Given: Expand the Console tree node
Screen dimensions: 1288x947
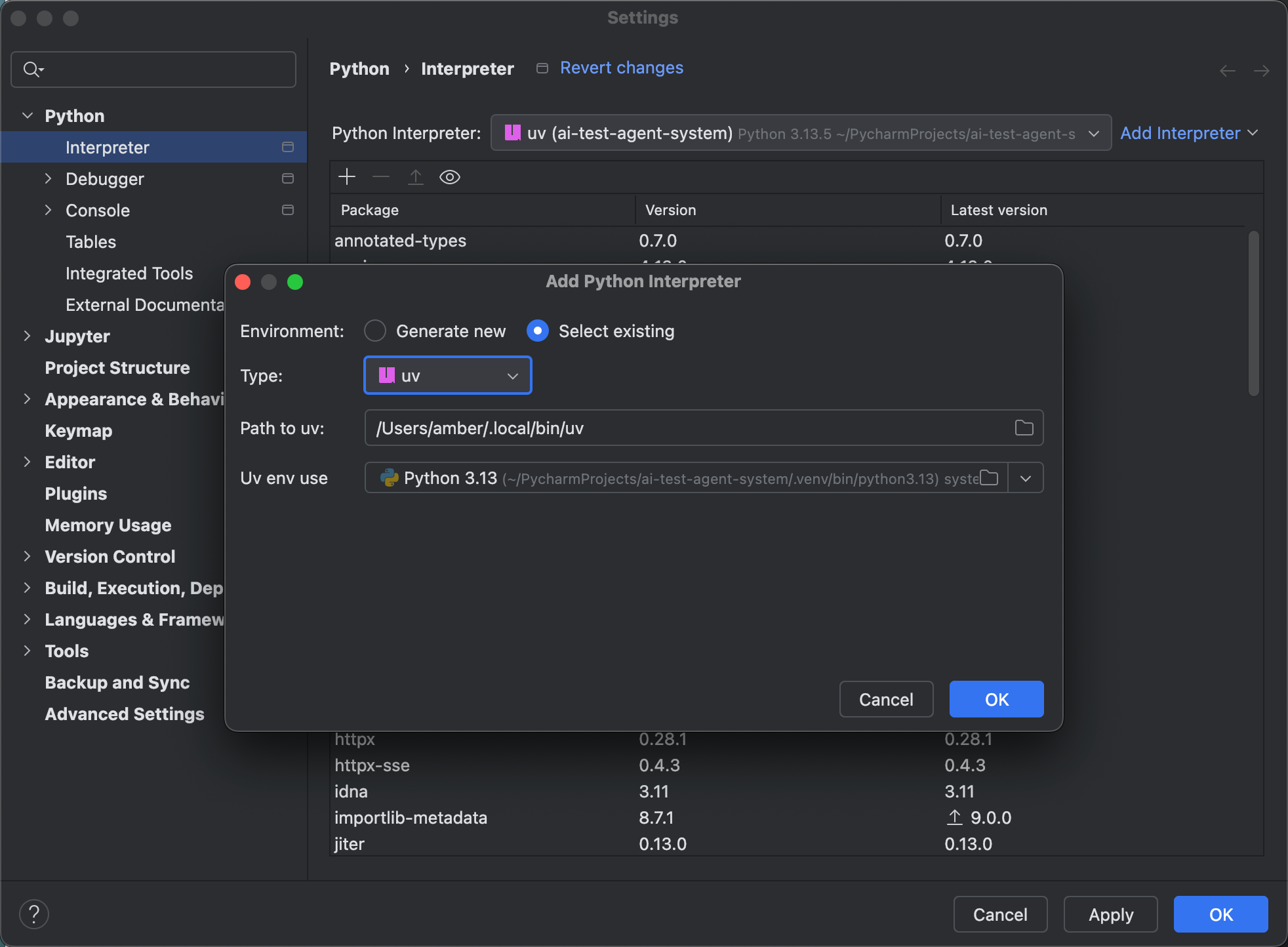Looking at the screenshot, I should click(x=48, y=210).
